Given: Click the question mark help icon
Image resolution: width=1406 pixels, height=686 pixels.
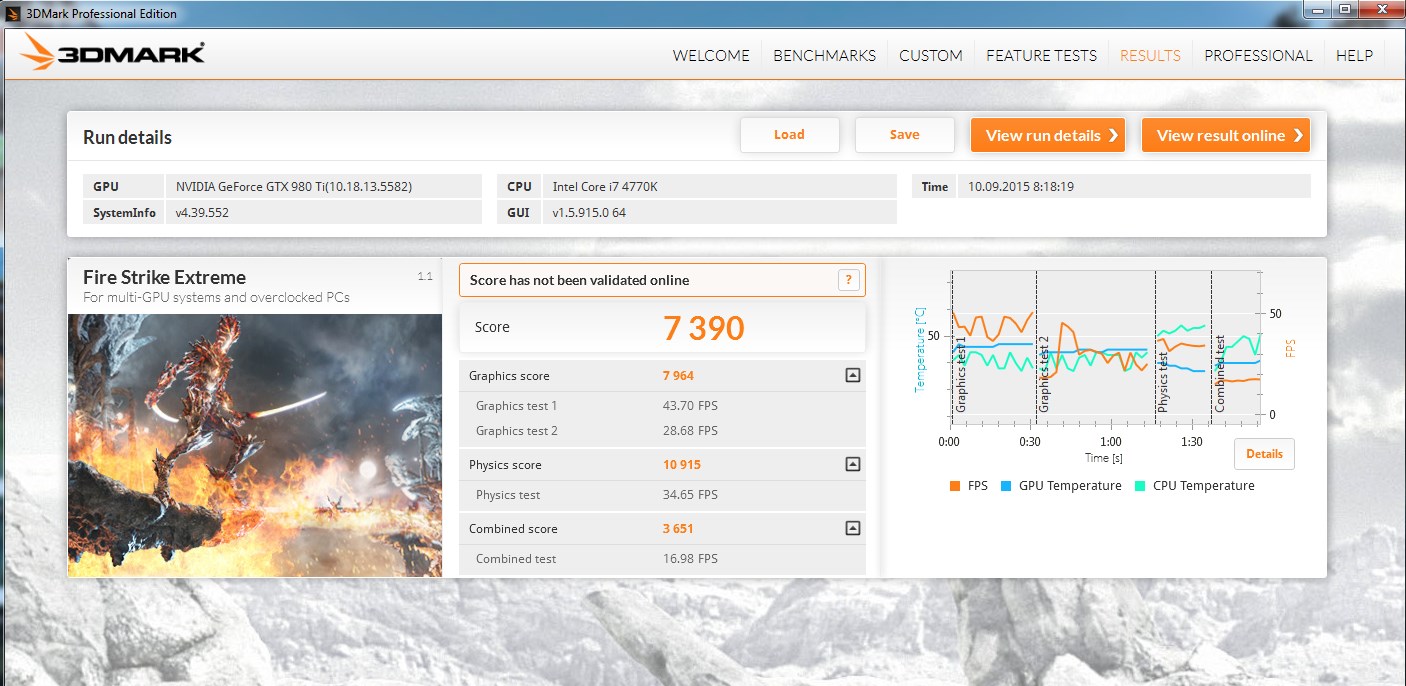Looking at the screenshot, I should [x=848, y=281].
